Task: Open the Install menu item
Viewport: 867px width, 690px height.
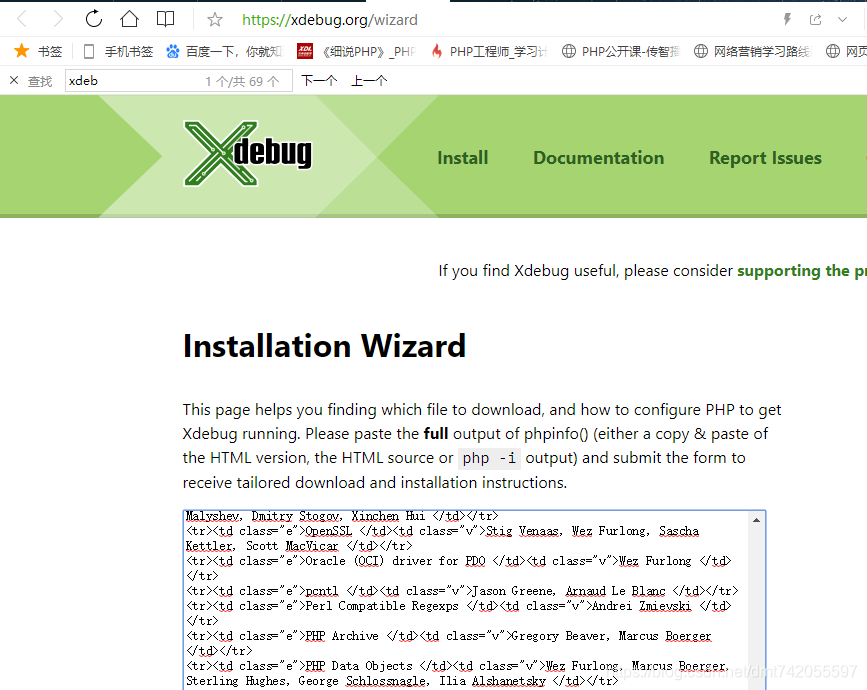Action: click(463, 158)
